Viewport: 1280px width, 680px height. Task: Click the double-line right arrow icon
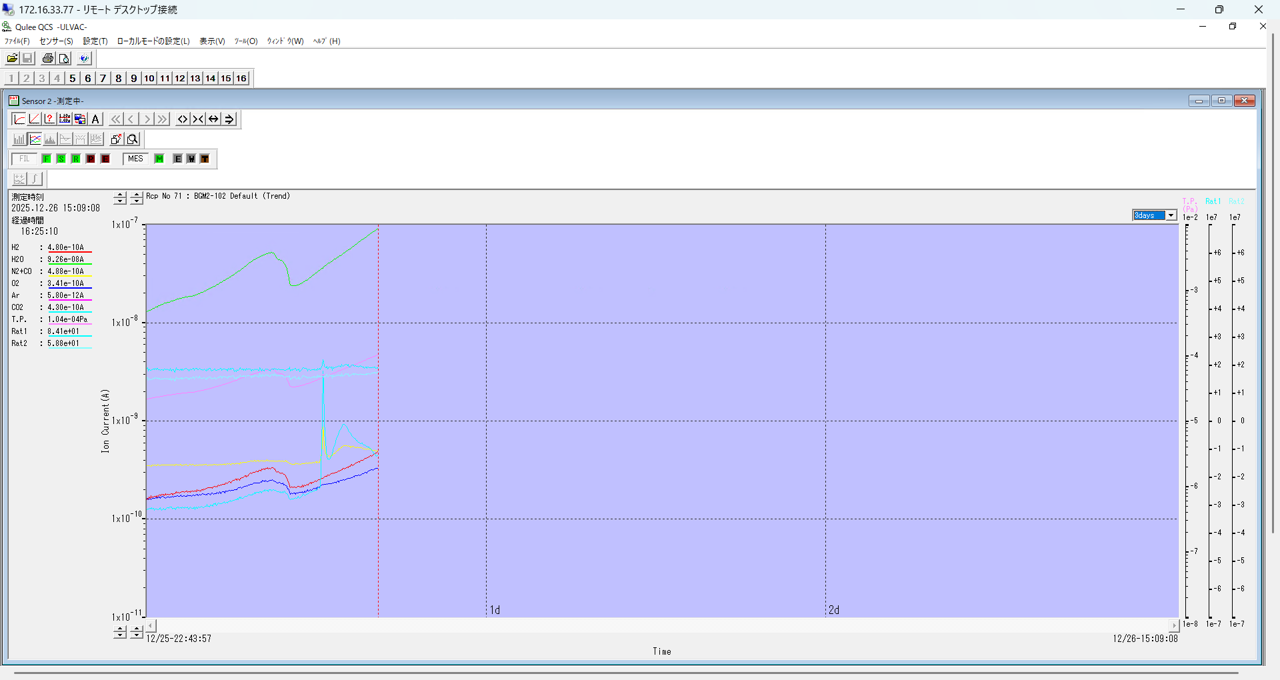[229, 119]
